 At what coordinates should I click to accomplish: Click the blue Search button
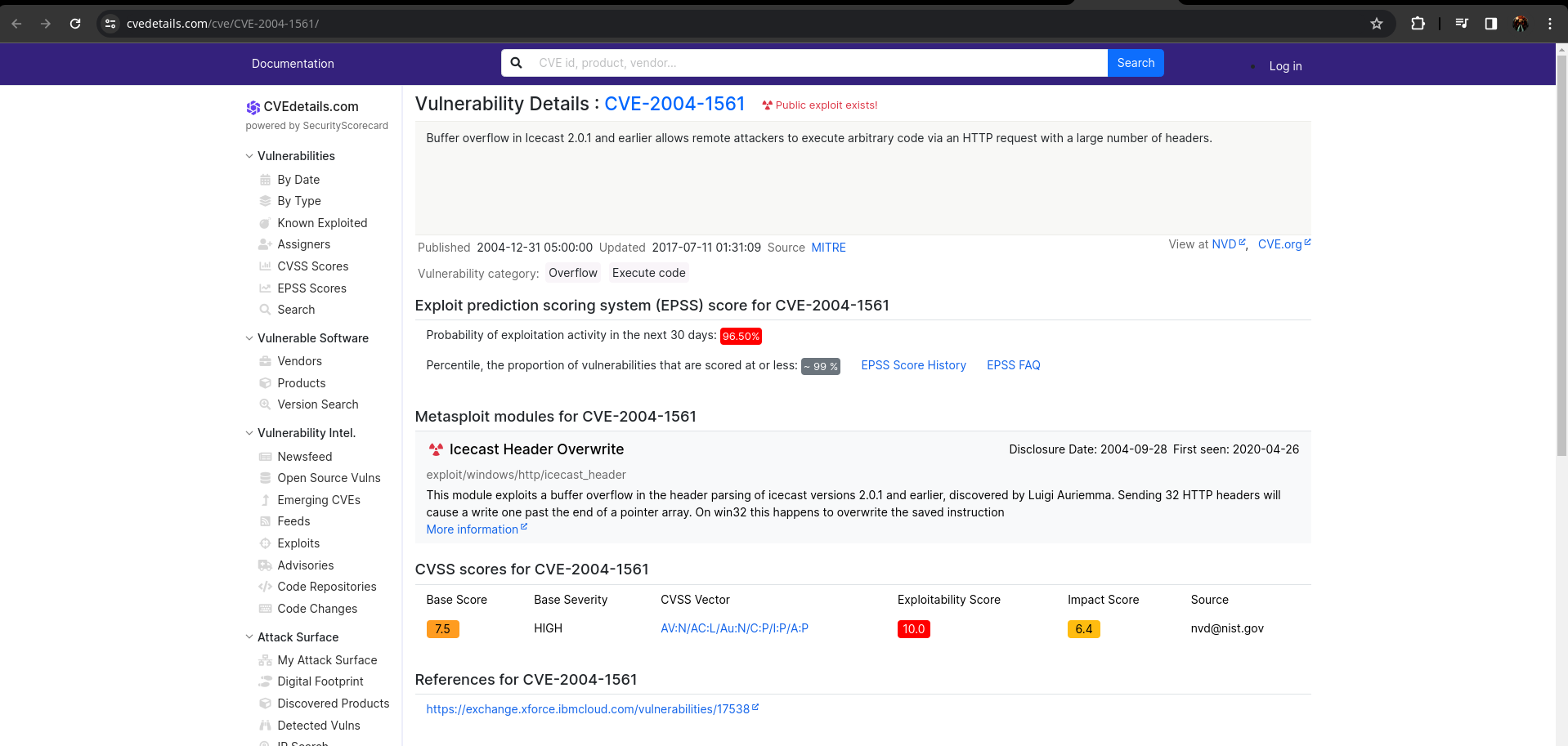(1136, 63)
